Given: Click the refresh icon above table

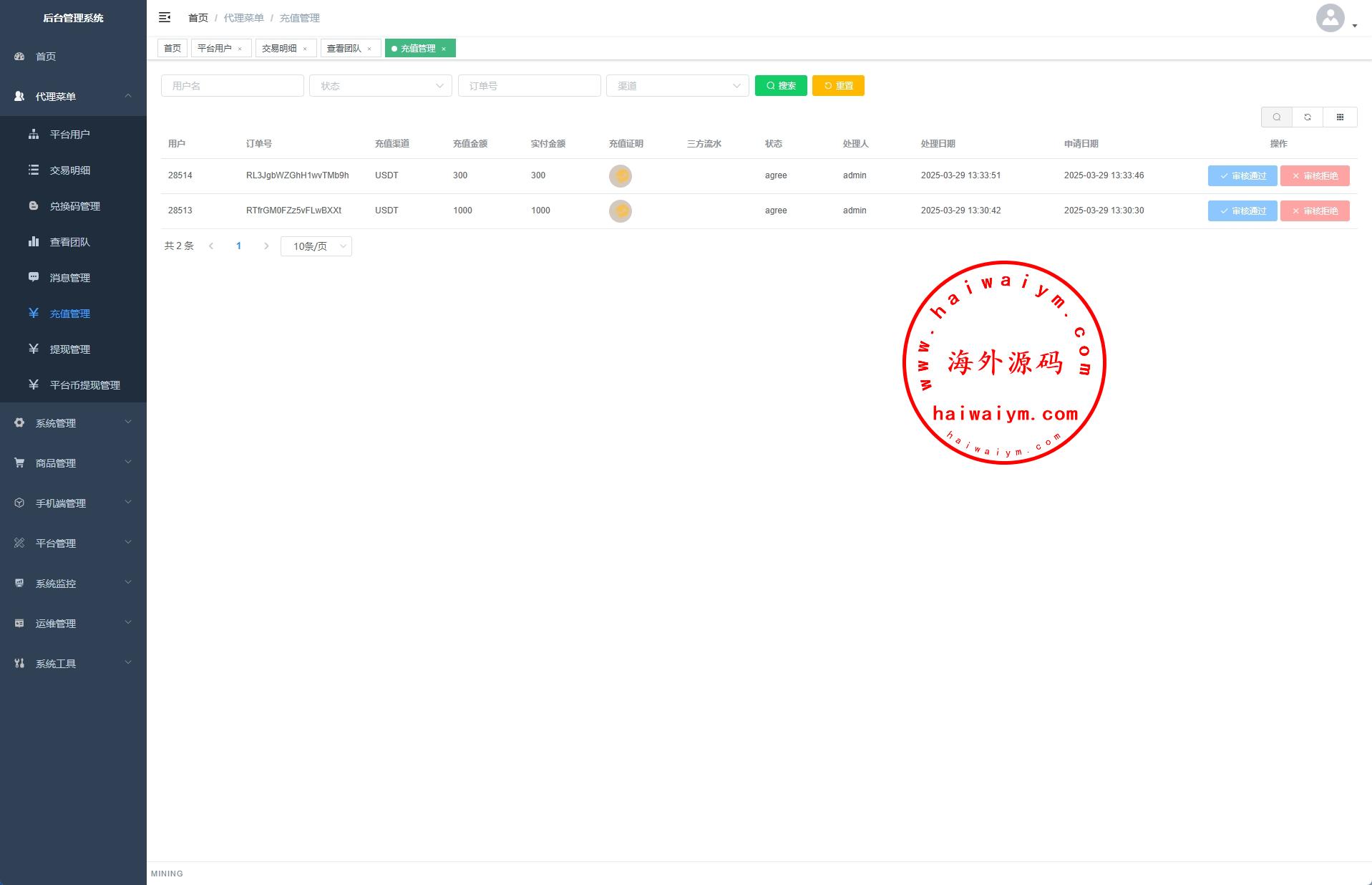Looking at the screenshot, I should 1308,117.
